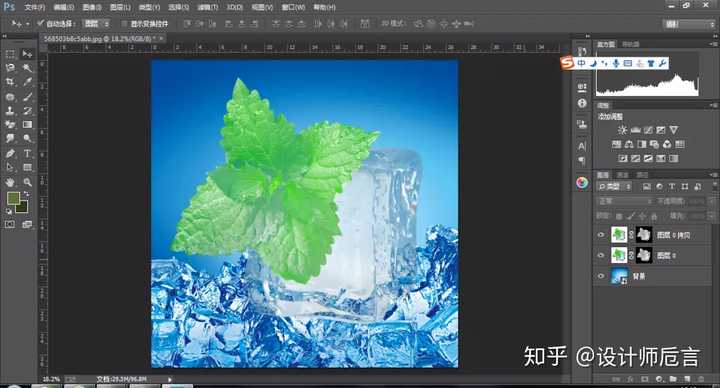Toggle the layer filter on/off switch

tap(714, 186)
